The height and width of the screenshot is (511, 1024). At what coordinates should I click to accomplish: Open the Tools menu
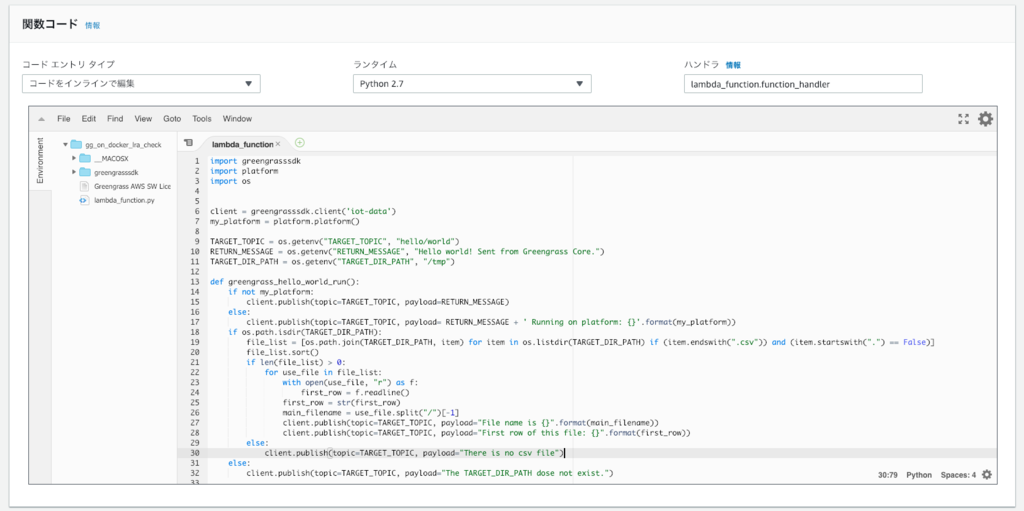pyautogui.click(x=202, y=119)
